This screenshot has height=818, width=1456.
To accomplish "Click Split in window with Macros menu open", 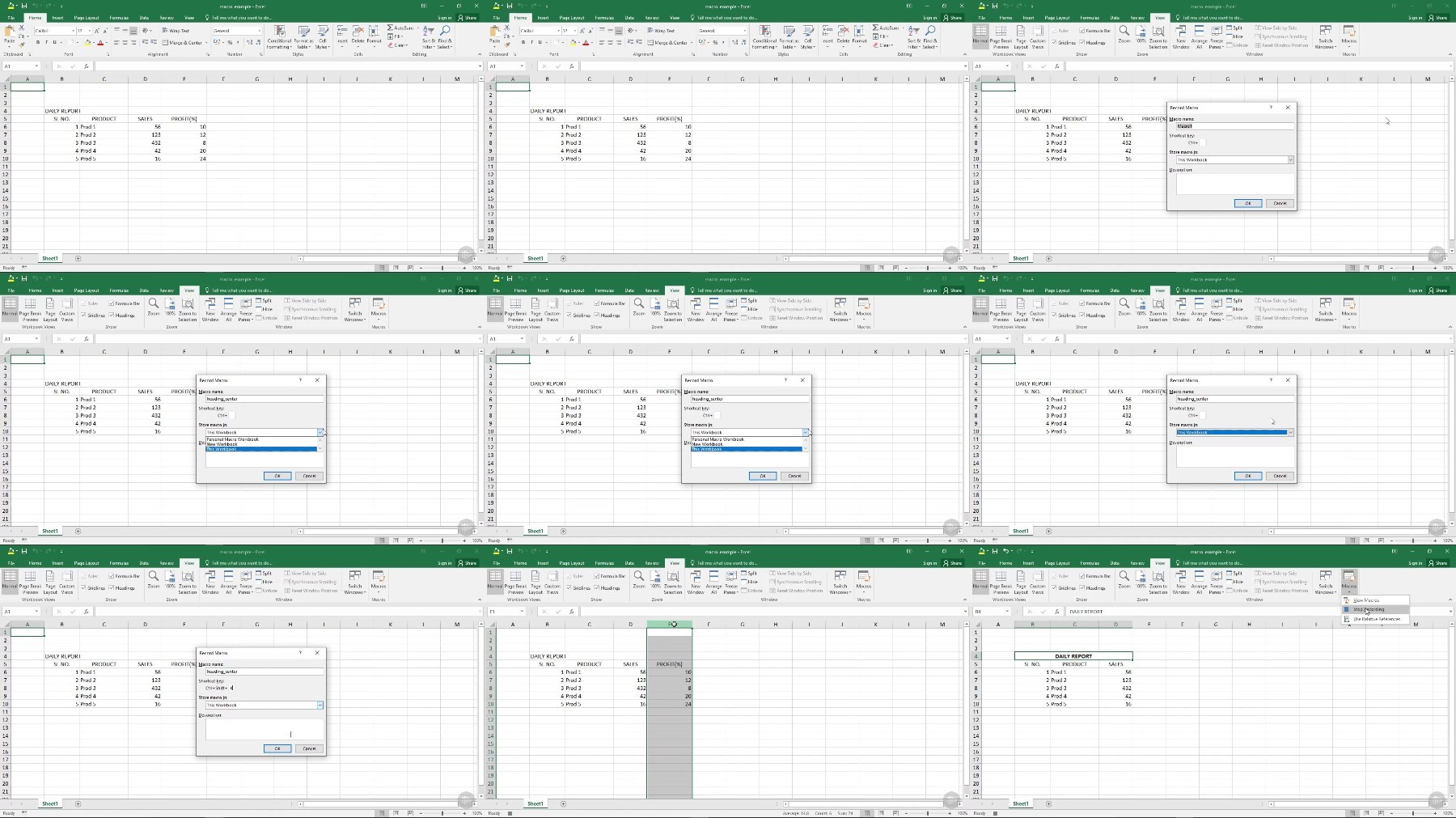I will 1234,573.
